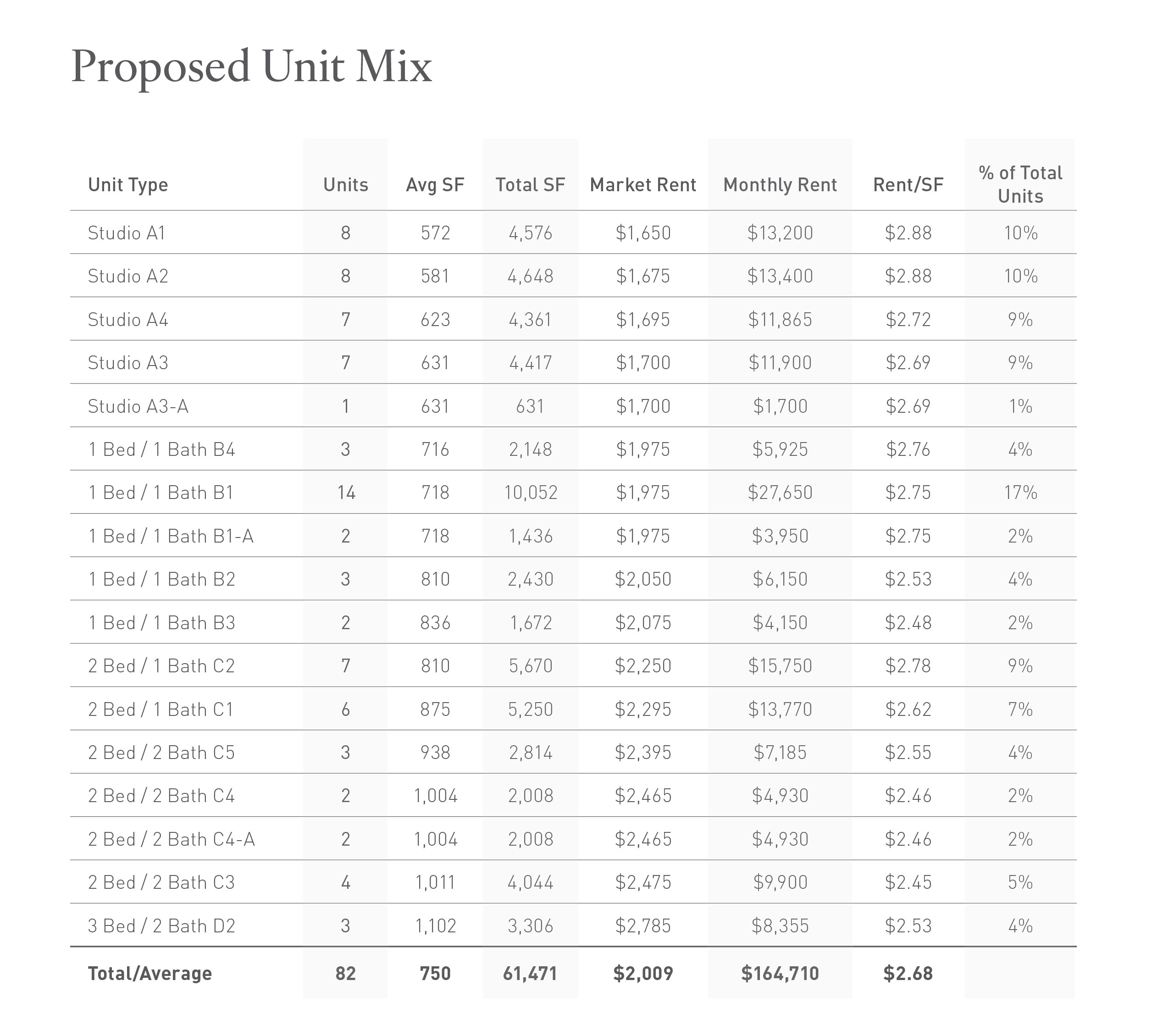This screenshot has width=1174, height=1036.
Task: Click the 2 Bed / 2 Bath C5 label
Action: click(161, 752)
